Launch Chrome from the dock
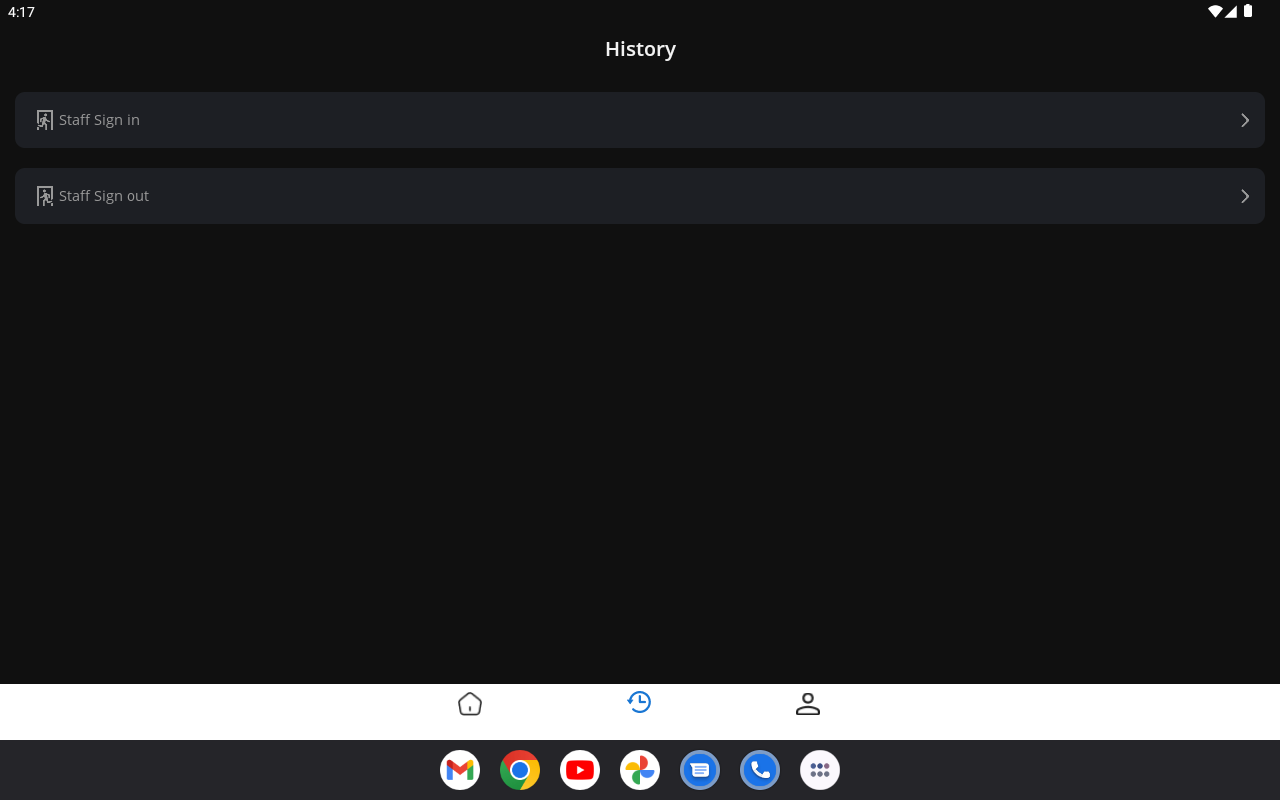The image size is (1280, 800). pyautogui.click(x=520, y=770)
